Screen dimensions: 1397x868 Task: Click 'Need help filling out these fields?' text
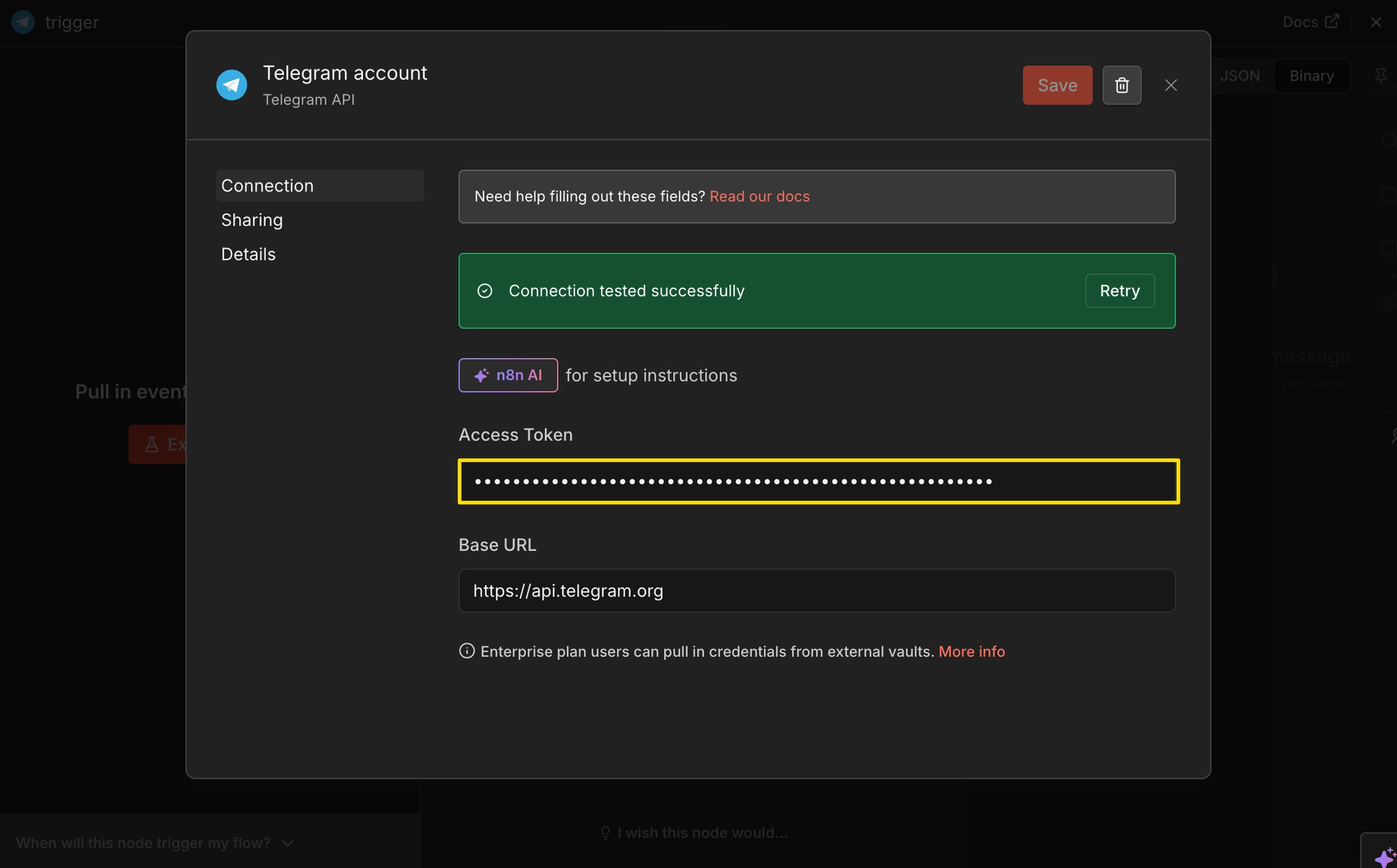tap(589, 196)
